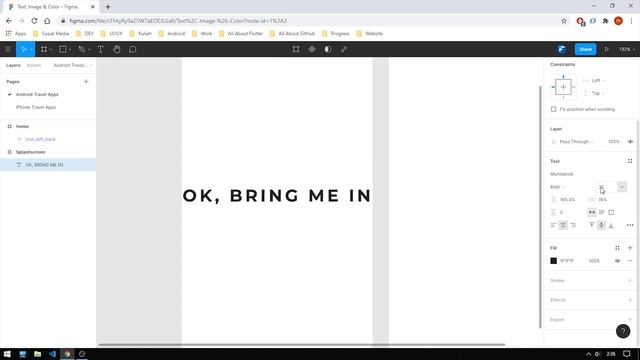640x360 pixels.
Task: Set text align center
Action: pyautogui.click(x=563, y=225)
